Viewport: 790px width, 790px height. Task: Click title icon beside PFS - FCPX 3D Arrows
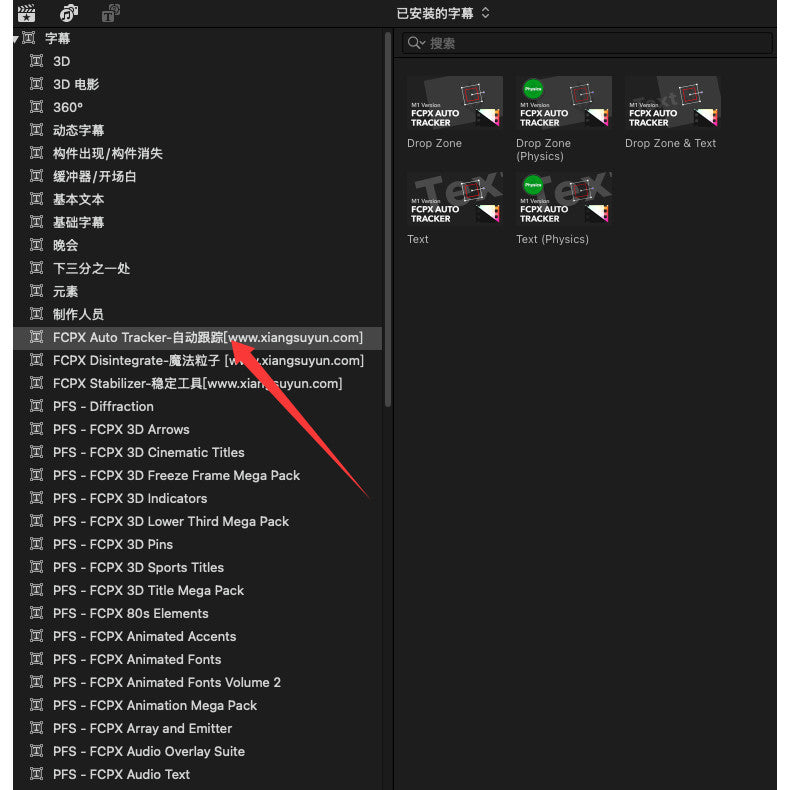(36, 429)
